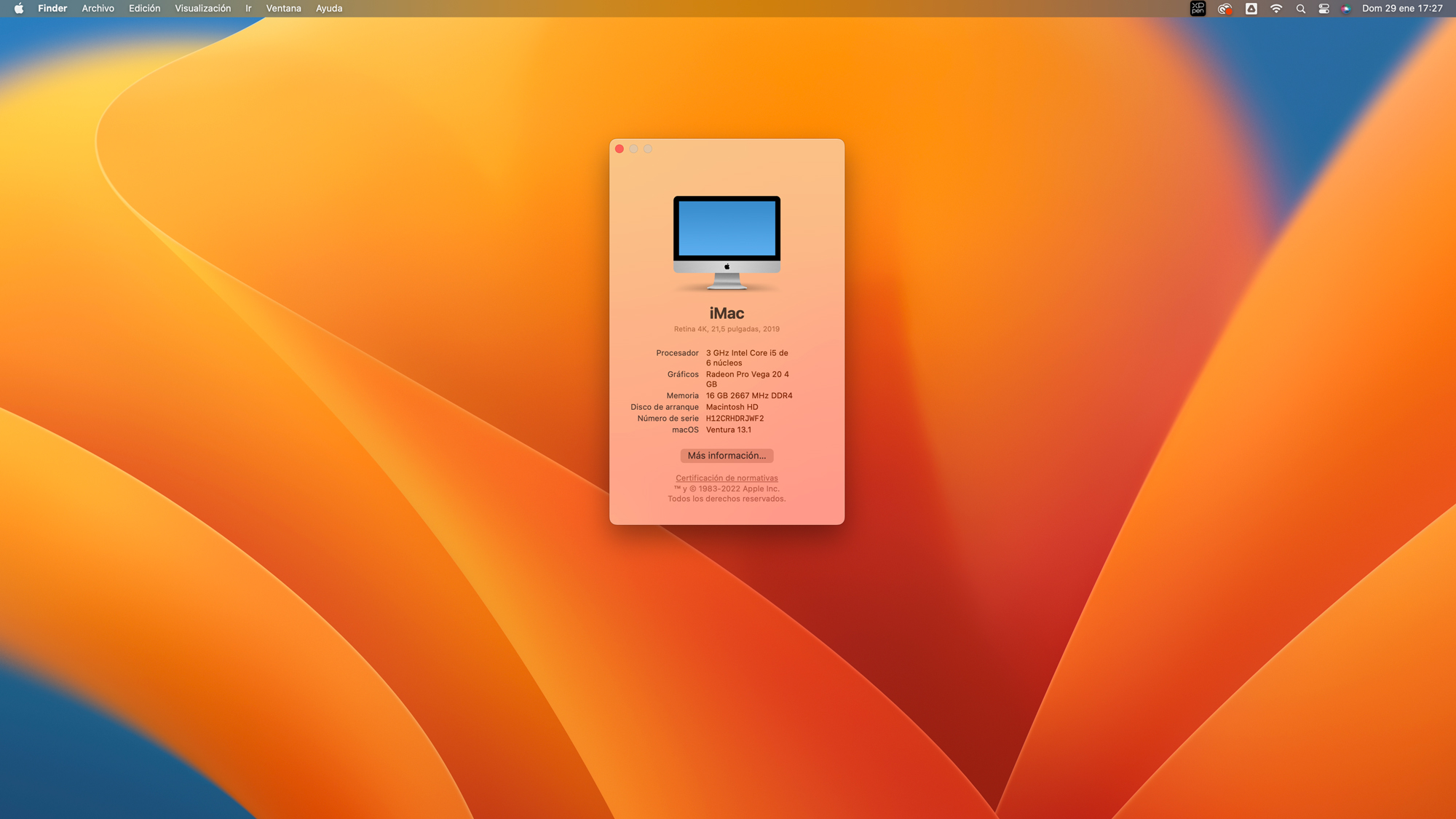Click the iMac image in the About window
The width and height of the screenshot is (1456, 819).
pos(727,243)
